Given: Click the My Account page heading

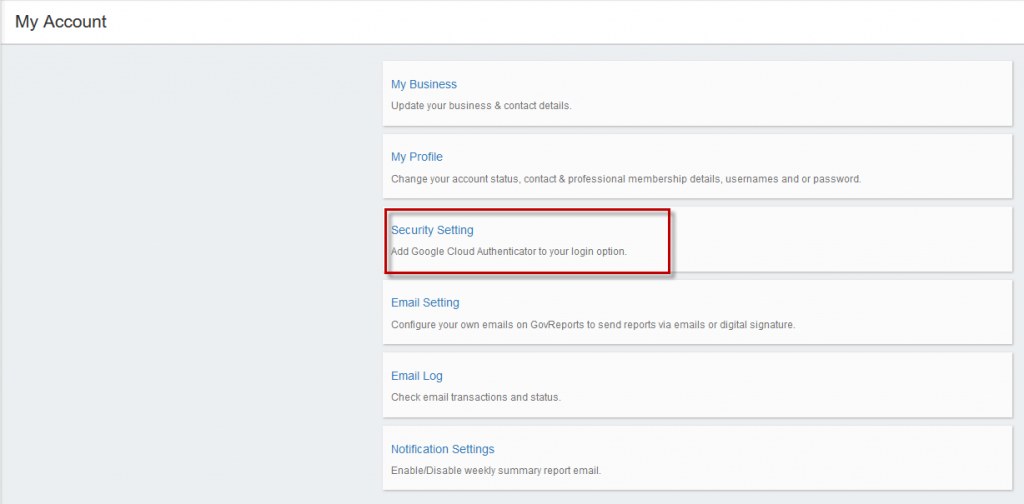Looking at the screenshot, I should [61, 22].
